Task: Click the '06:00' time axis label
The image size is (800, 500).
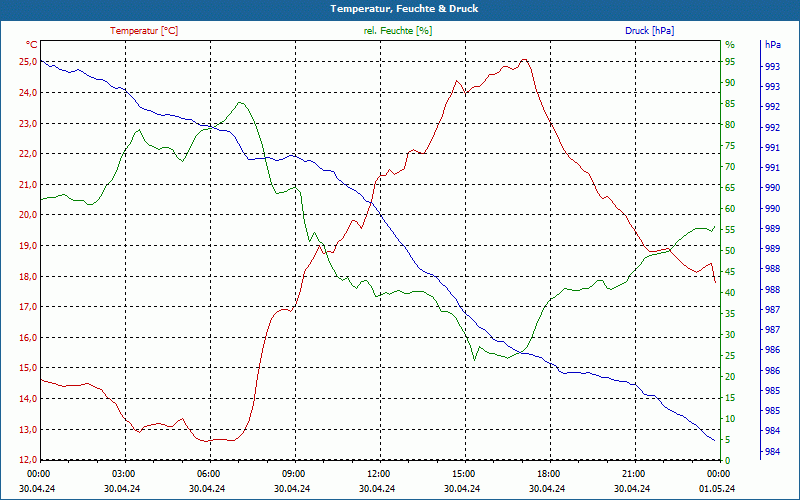Action: (208, 474)
